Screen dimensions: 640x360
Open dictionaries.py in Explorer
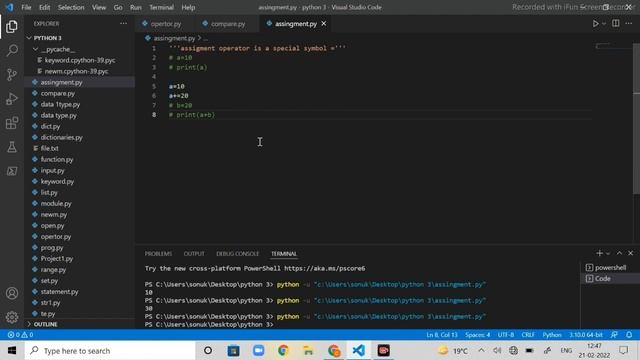pos(80,137)
